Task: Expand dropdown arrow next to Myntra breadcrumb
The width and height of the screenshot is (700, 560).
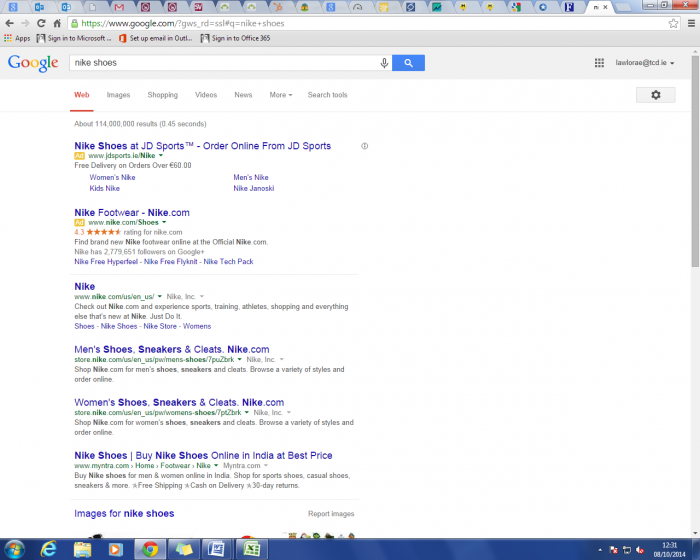Action: point(216,465)
